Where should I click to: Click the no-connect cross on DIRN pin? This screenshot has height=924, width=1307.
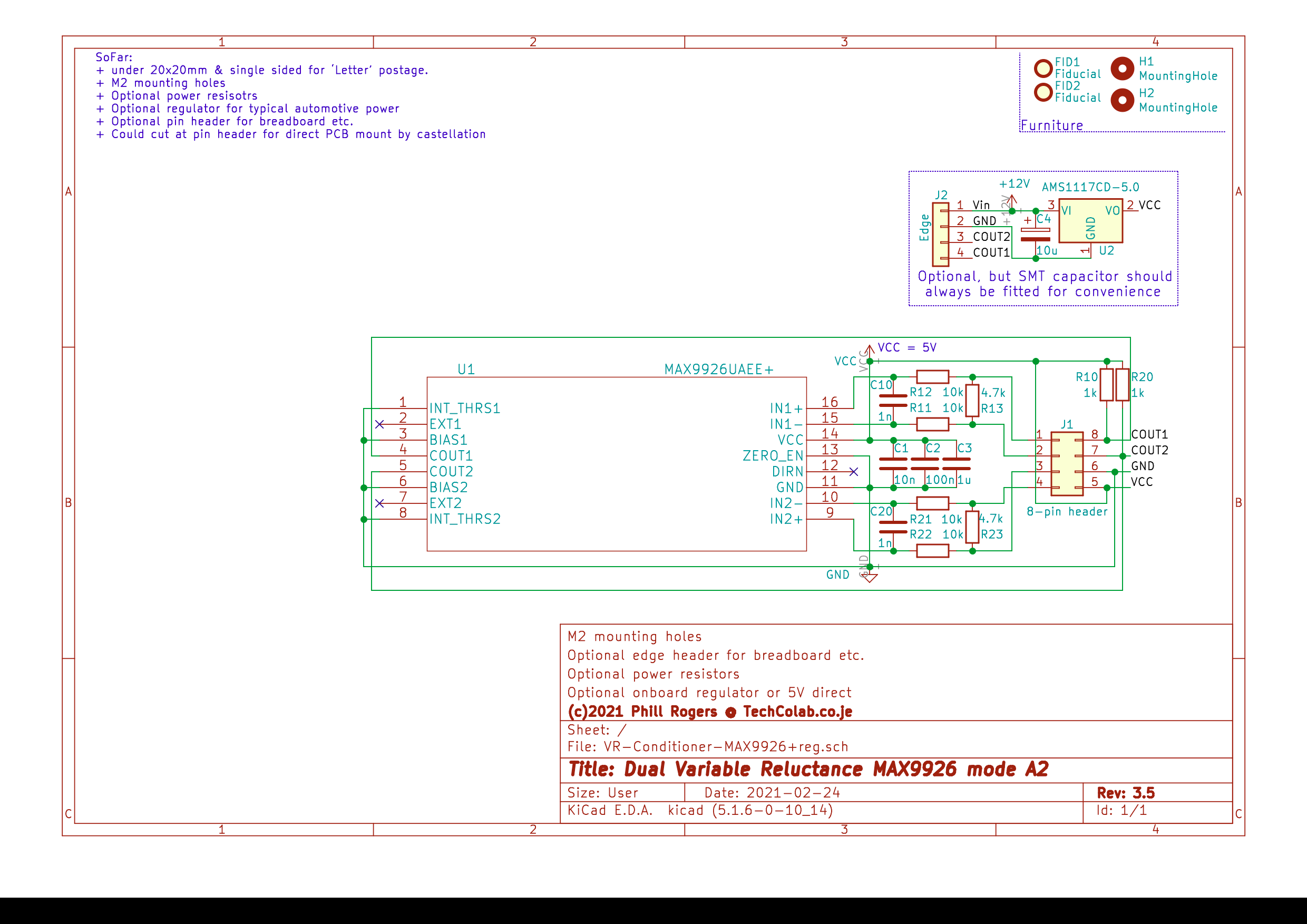853,471
